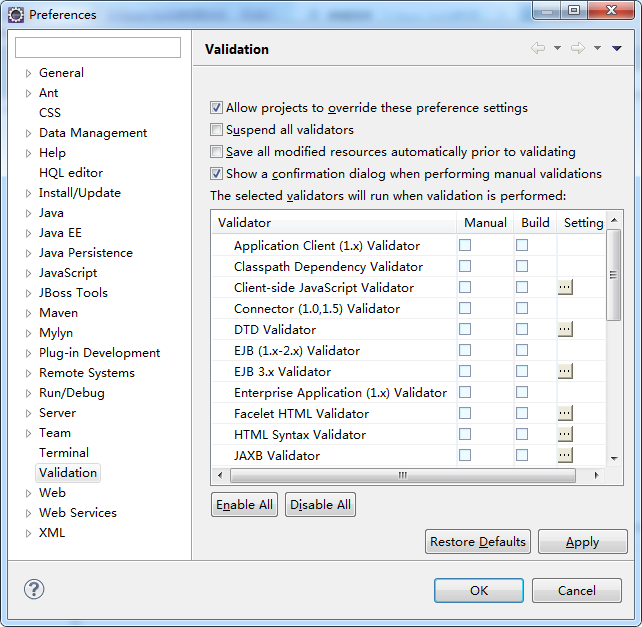The height and width of the screenshot is (627, 642).
Task: Select Terminal preference page
Action: pyautogui.click(x=64, y=453)
